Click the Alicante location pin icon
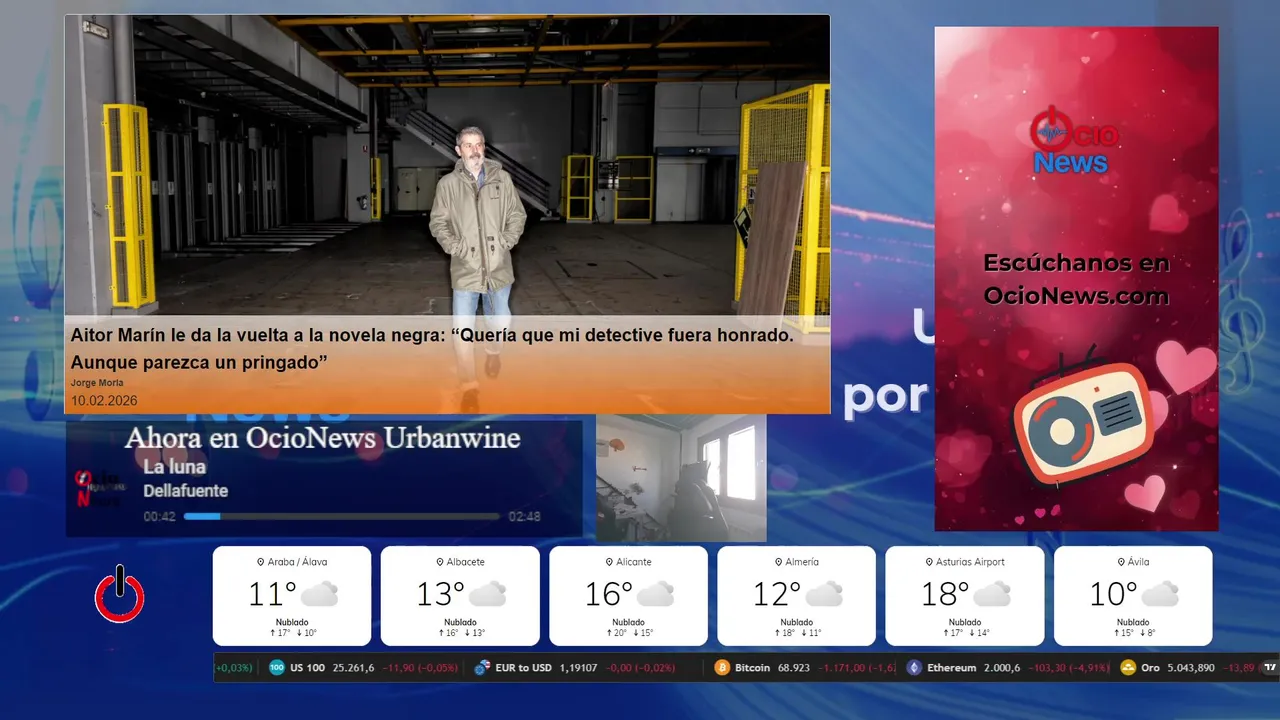Screen dimensions: 1280x720 coord(609,562)
